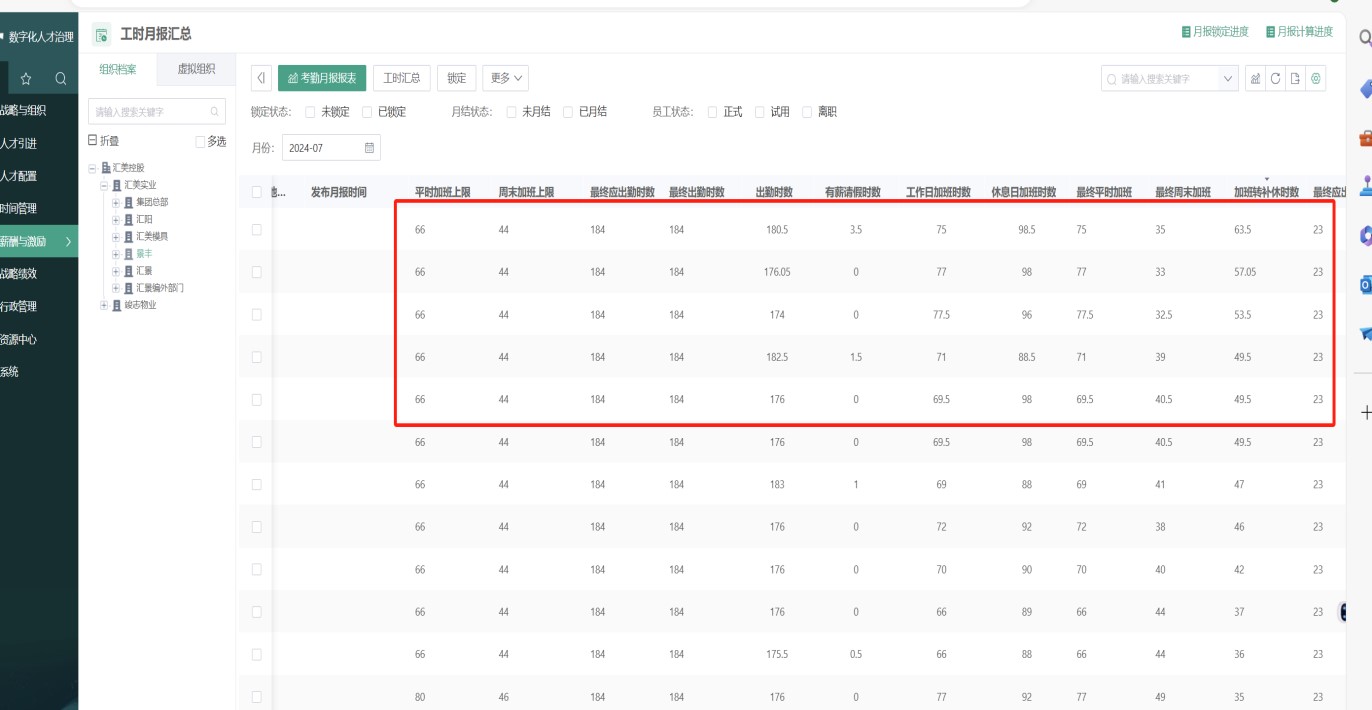Check the 未锁定 filter checkbox
1372x710 pixels.
(x=310, y=112)
